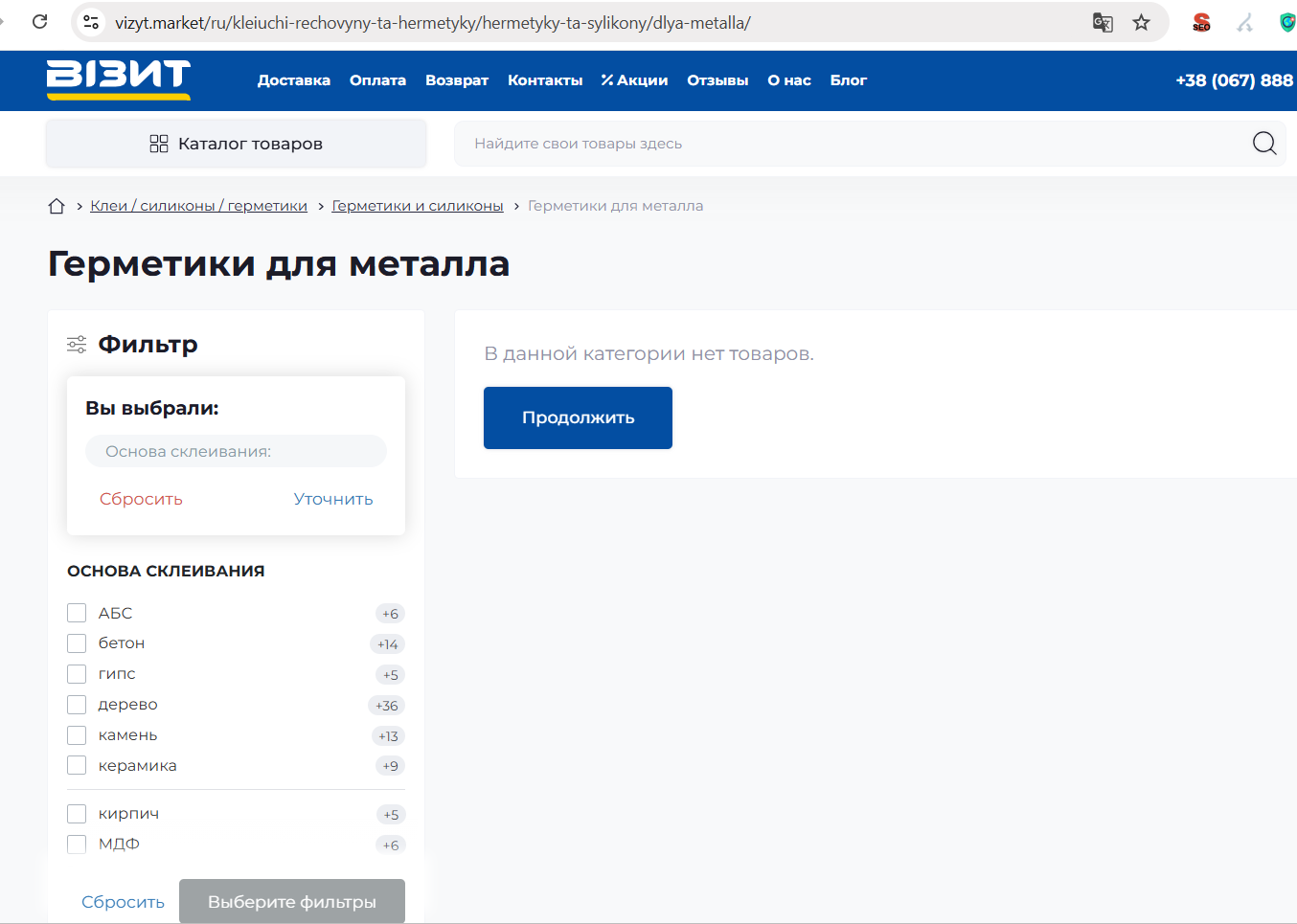Tick the МДФ checkbox

tap(77, 845)
